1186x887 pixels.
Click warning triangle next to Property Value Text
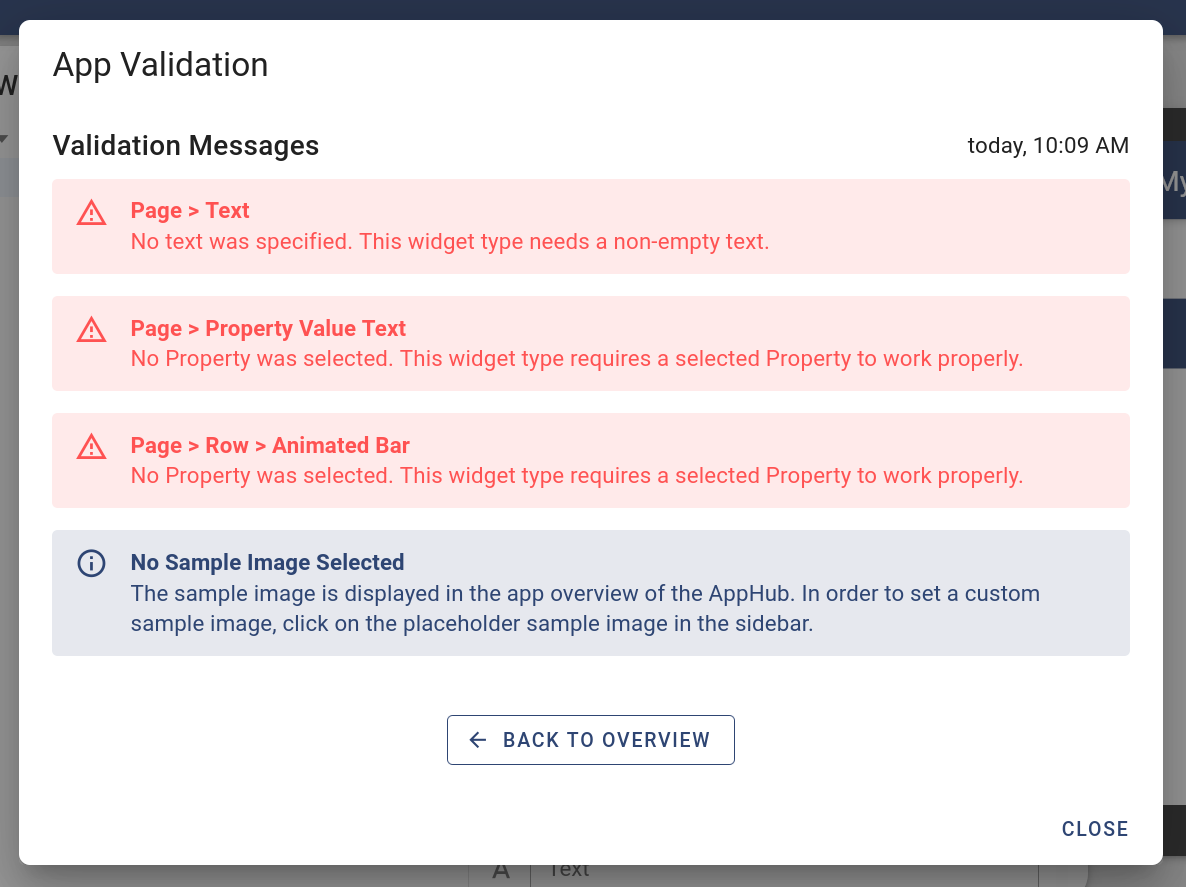pyautogui.click(x=92, y=330)
